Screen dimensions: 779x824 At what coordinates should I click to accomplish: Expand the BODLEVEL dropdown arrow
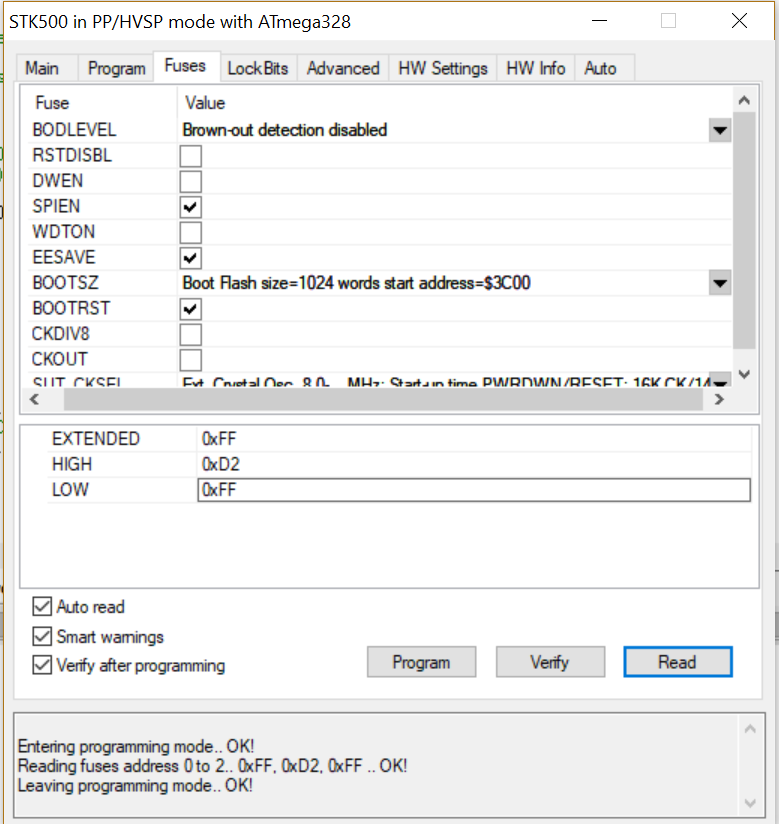[x=720, y=130]
